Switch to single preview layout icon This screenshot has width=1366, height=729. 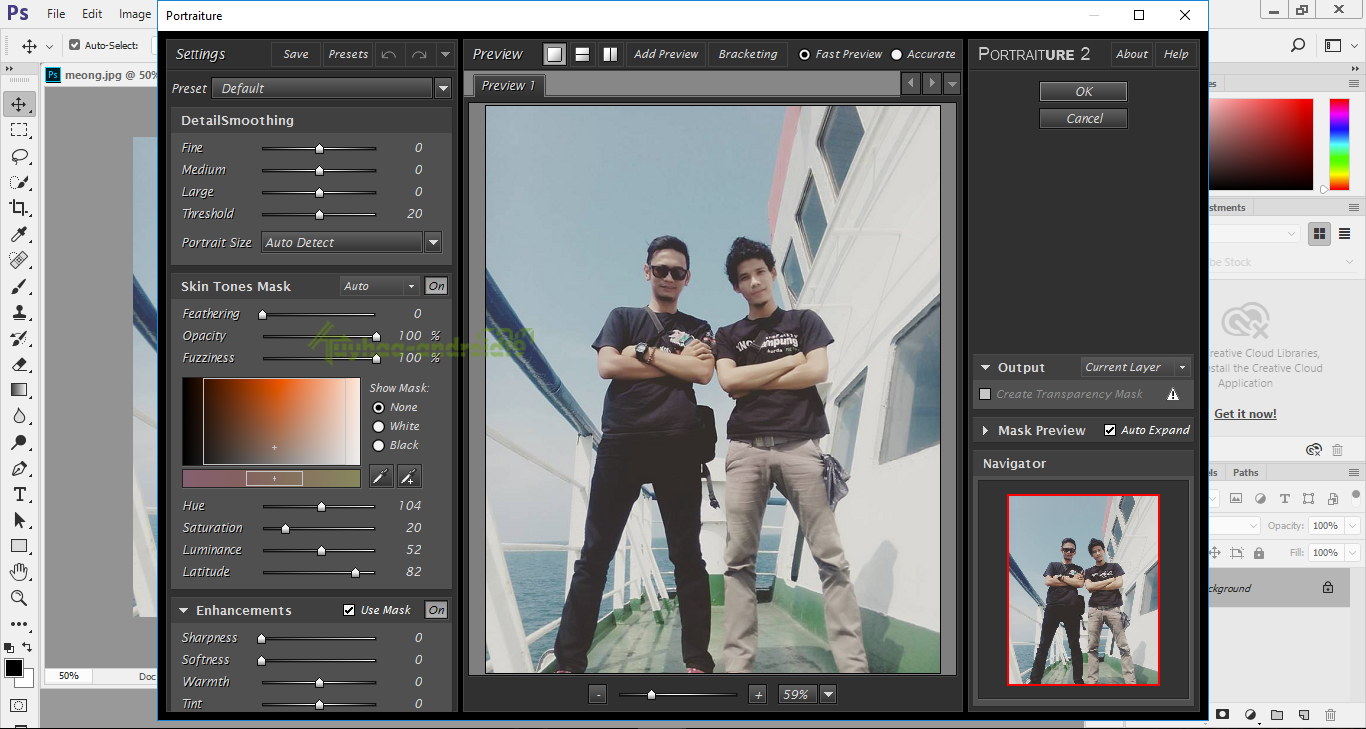[x=554, y=54]
